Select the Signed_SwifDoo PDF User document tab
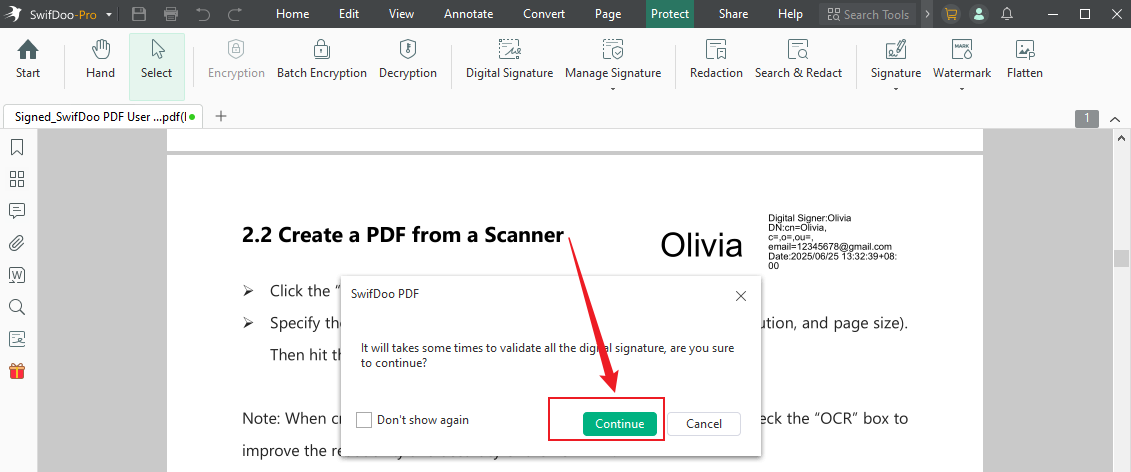The width and height of the screenshot is (1131, 472). [x=103, y=116]
